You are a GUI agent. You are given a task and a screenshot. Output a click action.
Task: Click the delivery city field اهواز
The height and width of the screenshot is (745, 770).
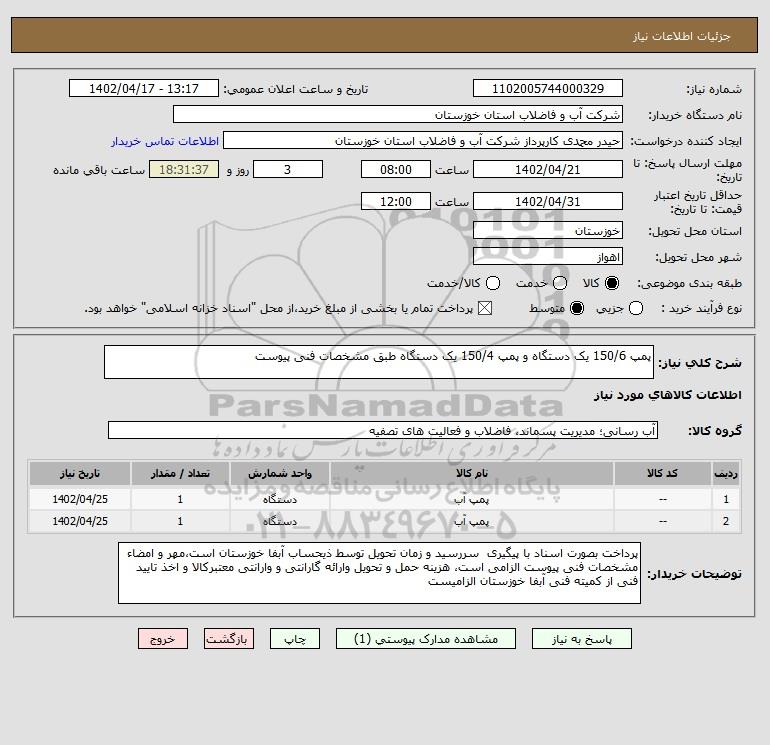click(548, 257)
